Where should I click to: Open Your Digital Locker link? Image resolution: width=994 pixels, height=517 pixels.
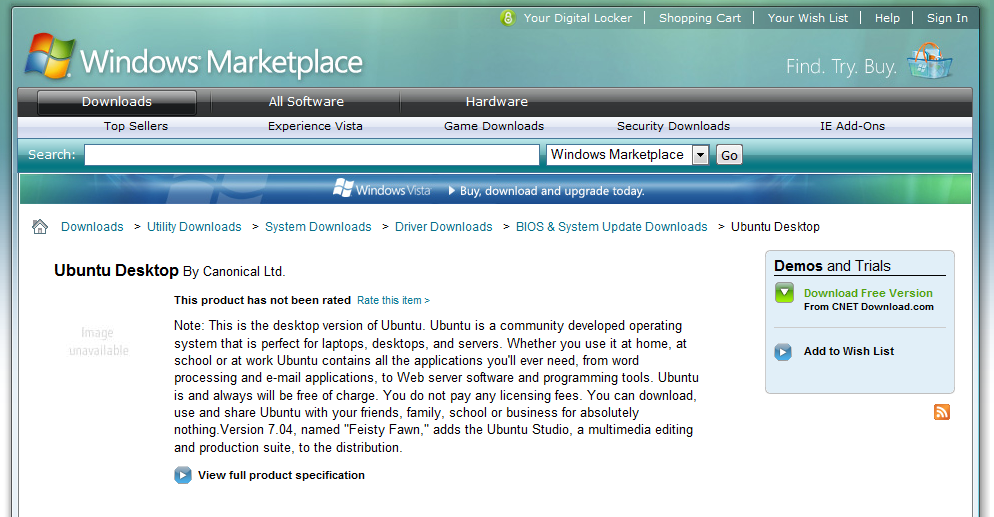578,18
